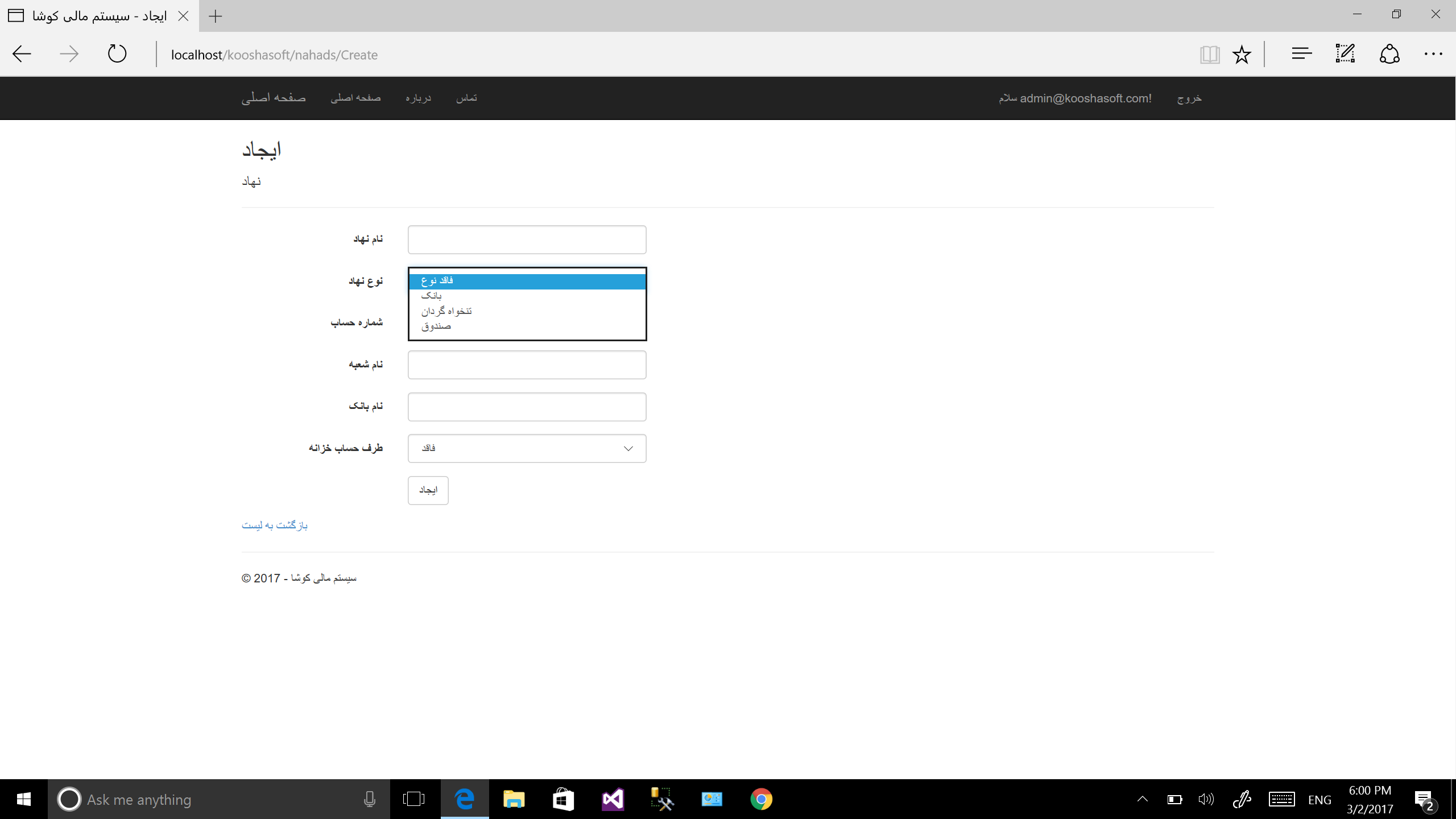The height and width of the screenshot is (819, 1456).
Task: Open the تماس navbar menu item
Action: click(x=466, y=98)
